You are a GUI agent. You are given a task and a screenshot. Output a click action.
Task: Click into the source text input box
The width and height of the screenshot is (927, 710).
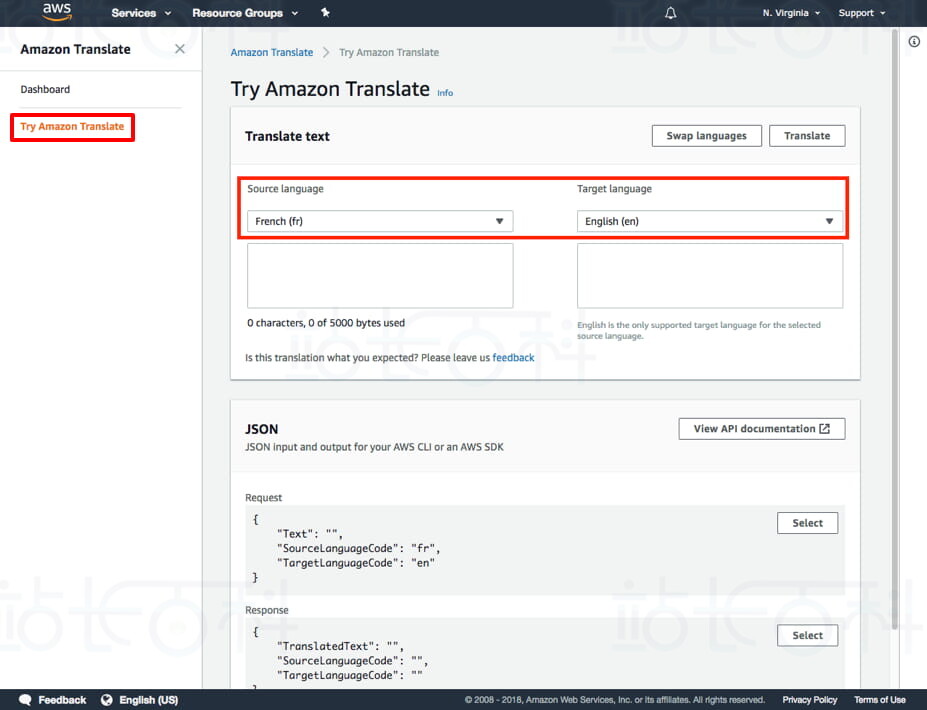click(380, 275)
